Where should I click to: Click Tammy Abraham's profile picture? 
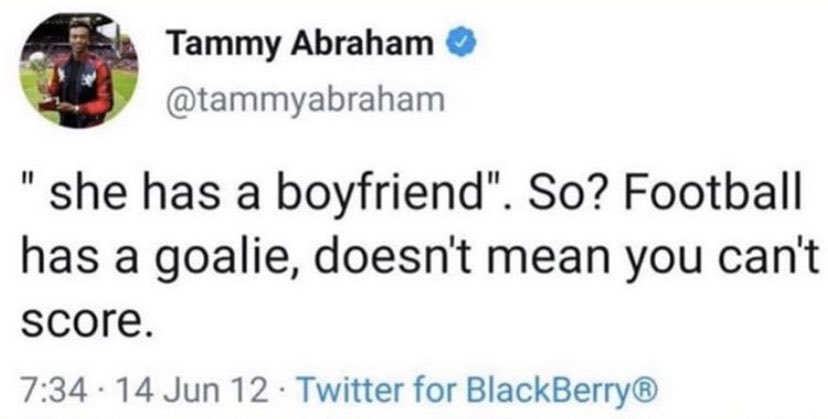pyautogui.click(x=80, y=74)
